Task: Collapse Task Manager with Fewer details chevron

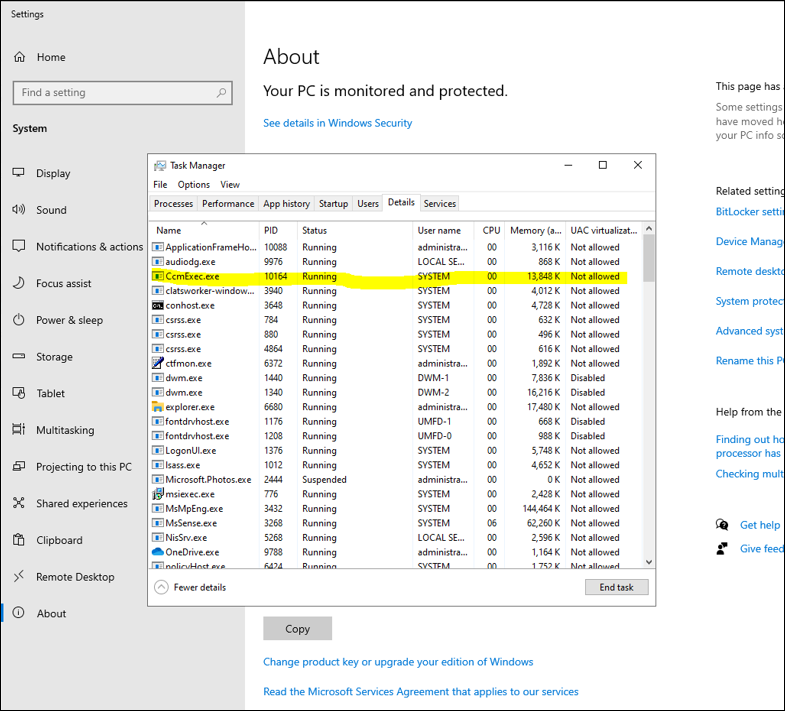Action: 161,587
